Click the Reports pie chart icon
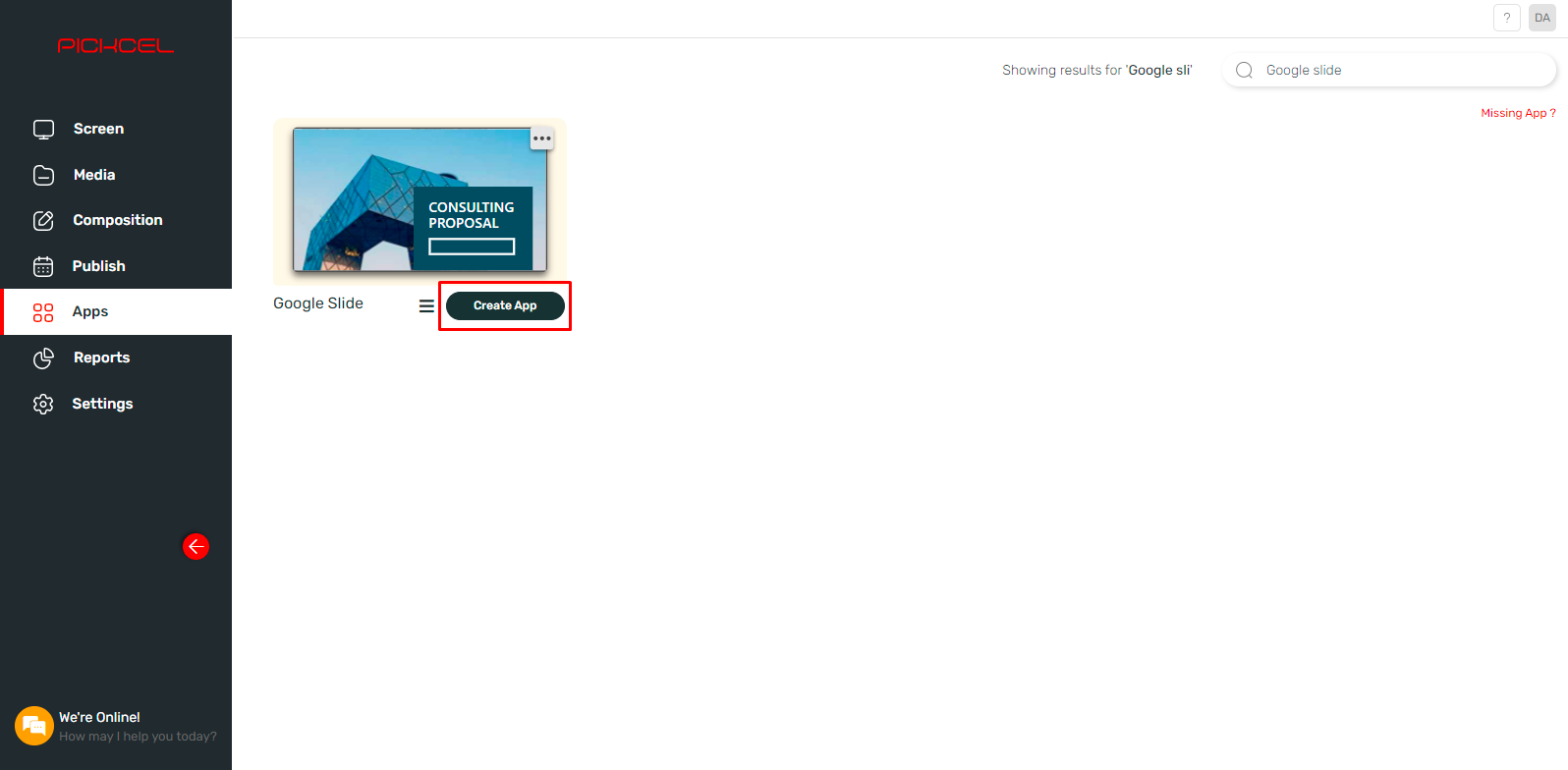The width and height of the screenshot is (1568, 770). click(43, 358)
